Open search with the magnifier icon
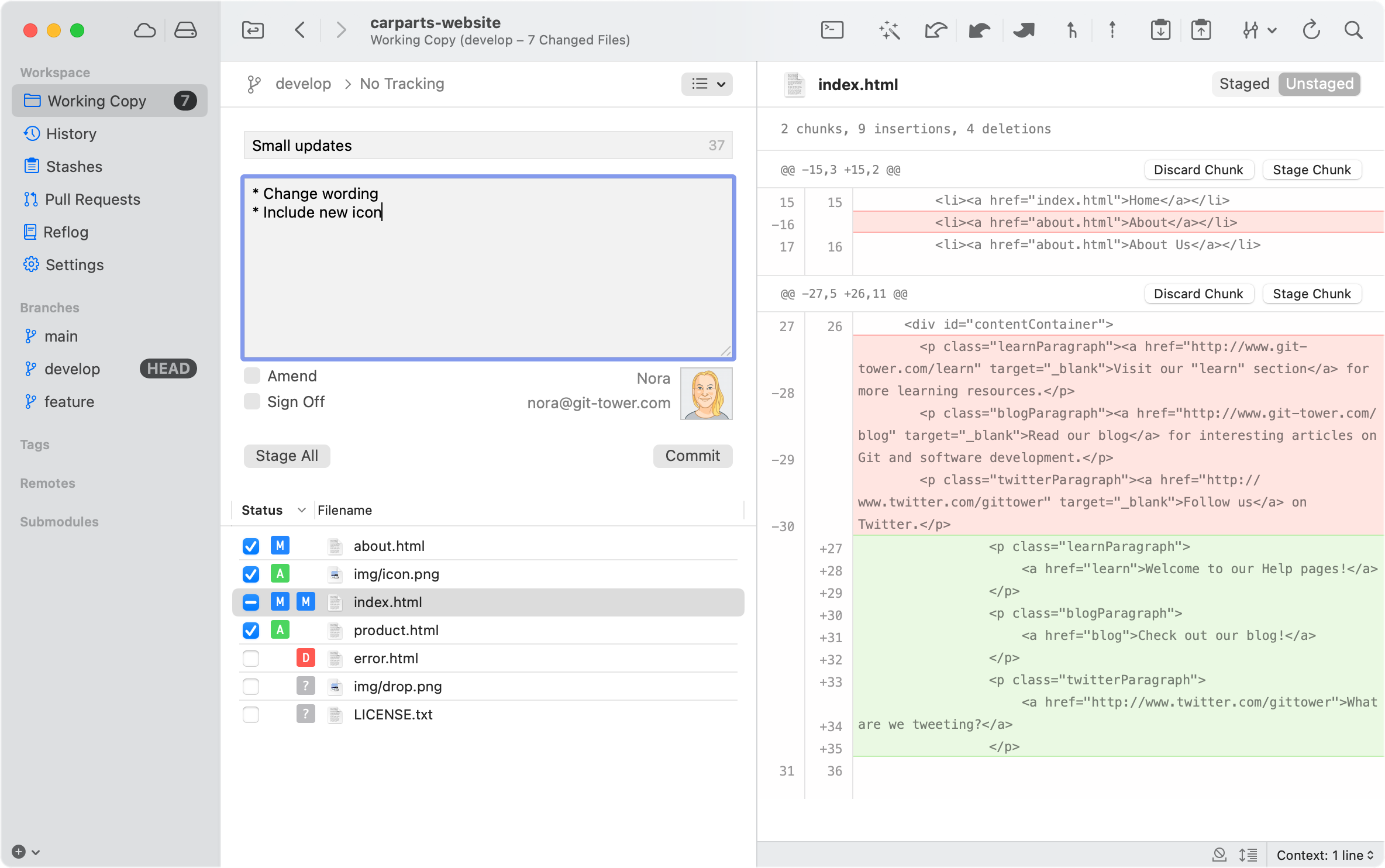Image resolution: width=1385 pixels, height=868 pixels. point(1353,30)
